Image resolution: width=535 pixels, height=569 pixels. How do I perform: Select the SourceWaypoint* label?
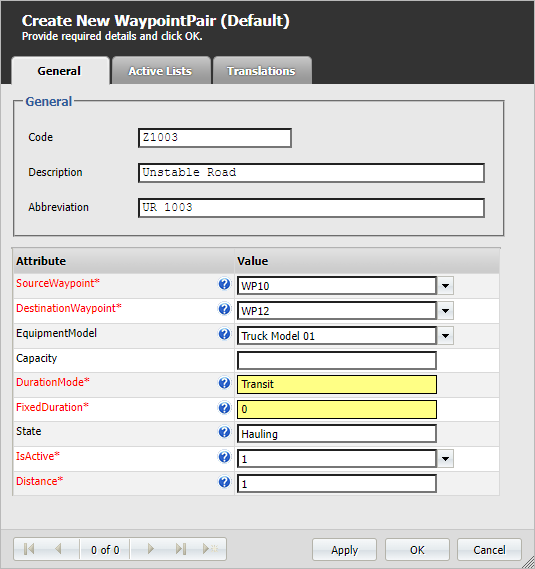pos(58,283)
